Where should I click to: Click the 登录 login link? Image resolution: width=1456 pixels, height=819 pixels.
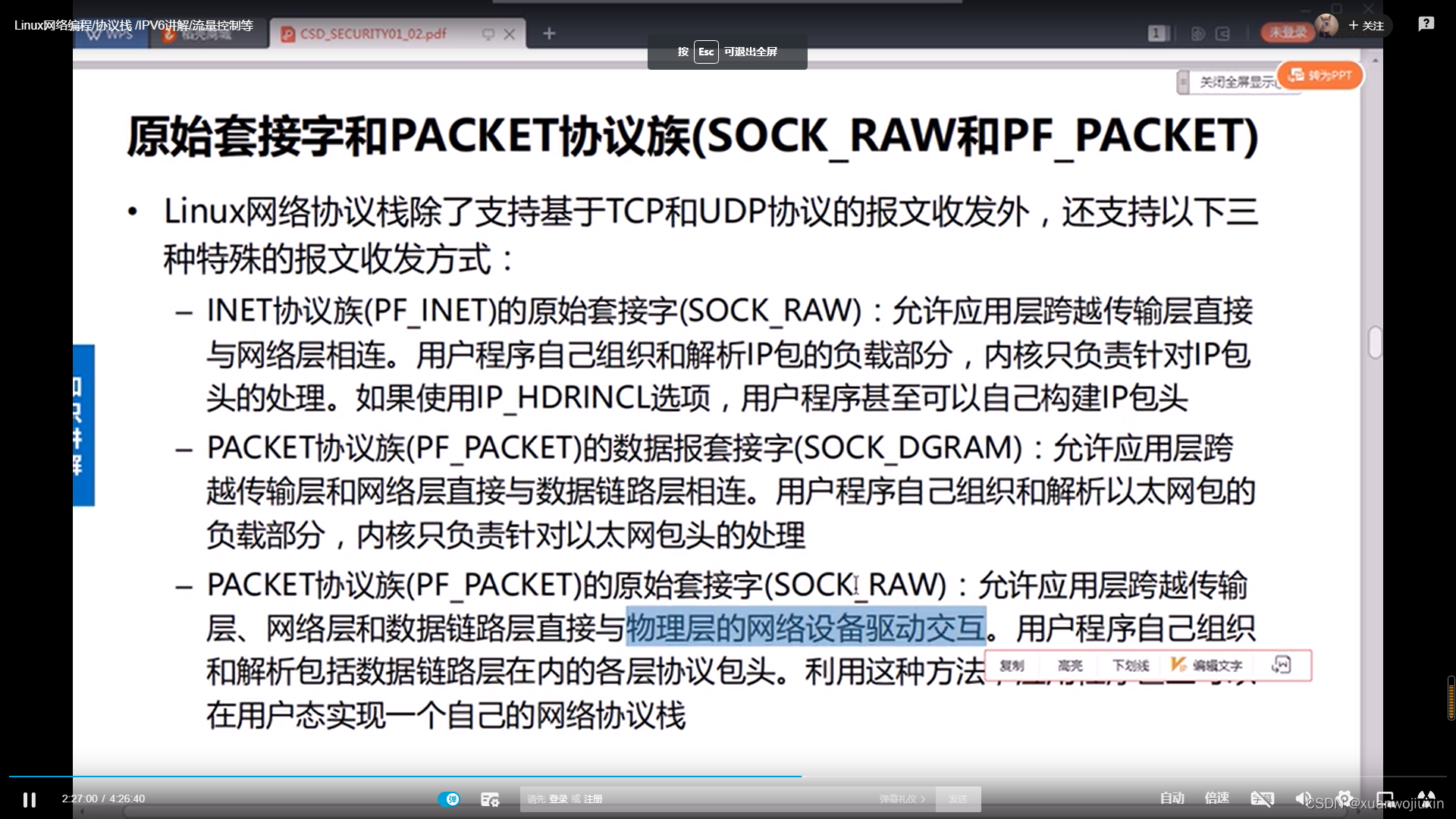coord(558,799)
